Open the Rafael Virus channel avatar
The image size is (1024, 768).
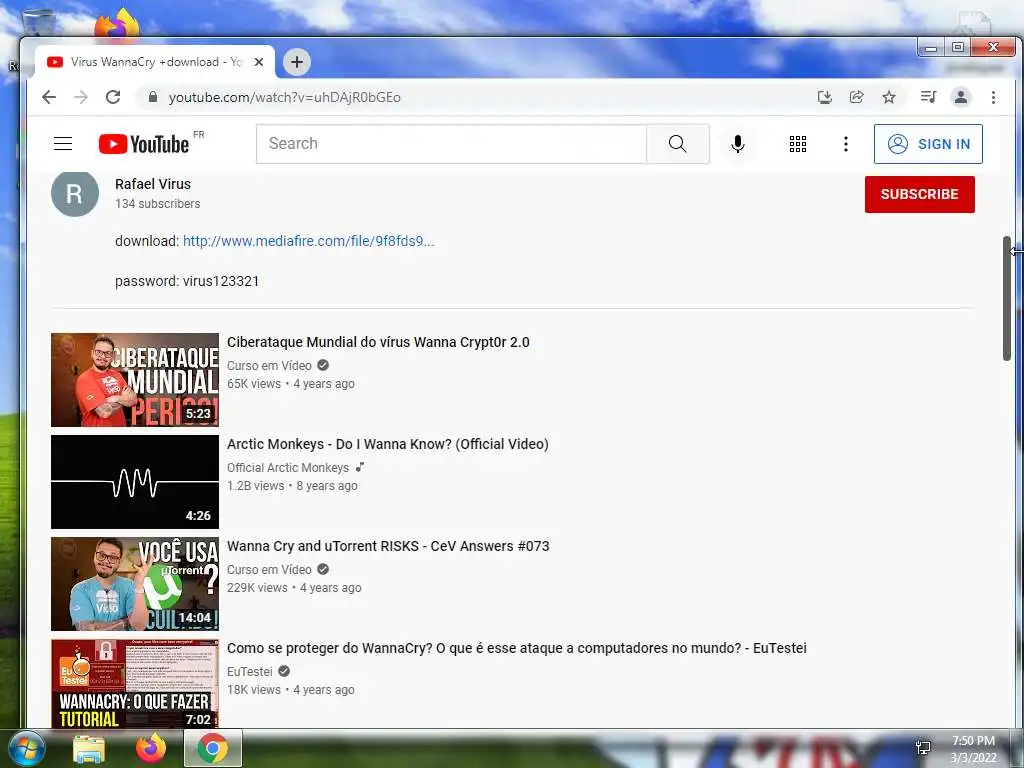[x=75, y=193]
